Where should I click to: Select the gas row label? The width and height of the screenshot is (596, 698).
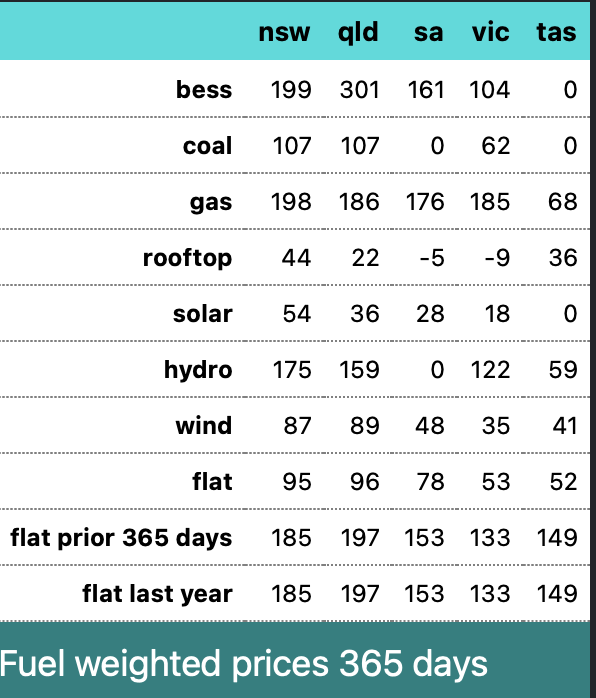[211, 203]
